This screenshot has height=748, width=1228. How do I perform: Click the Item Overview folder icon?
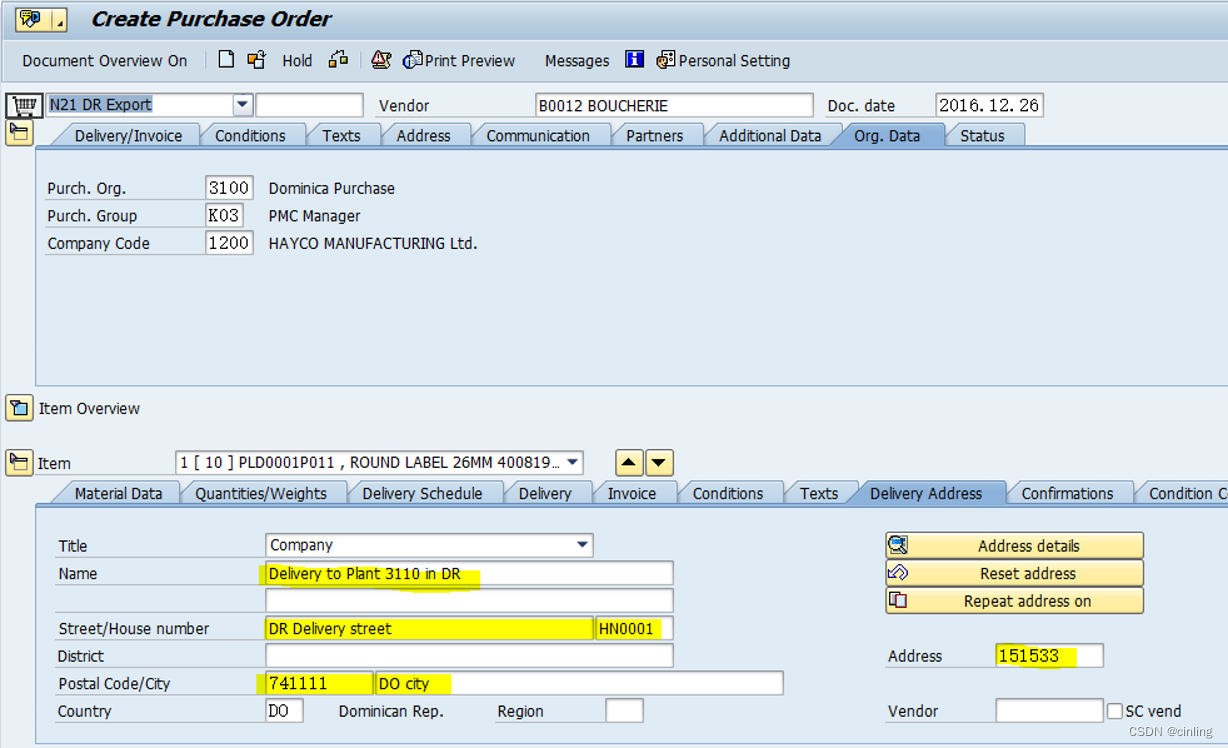tap(21, 408)
